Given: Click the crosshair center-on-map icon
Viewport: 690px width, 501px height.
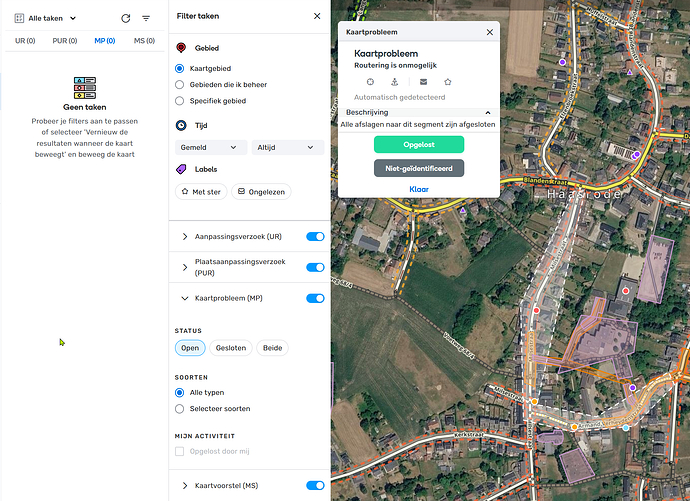Looking at the screenshot, I should (x=371, y=82).
